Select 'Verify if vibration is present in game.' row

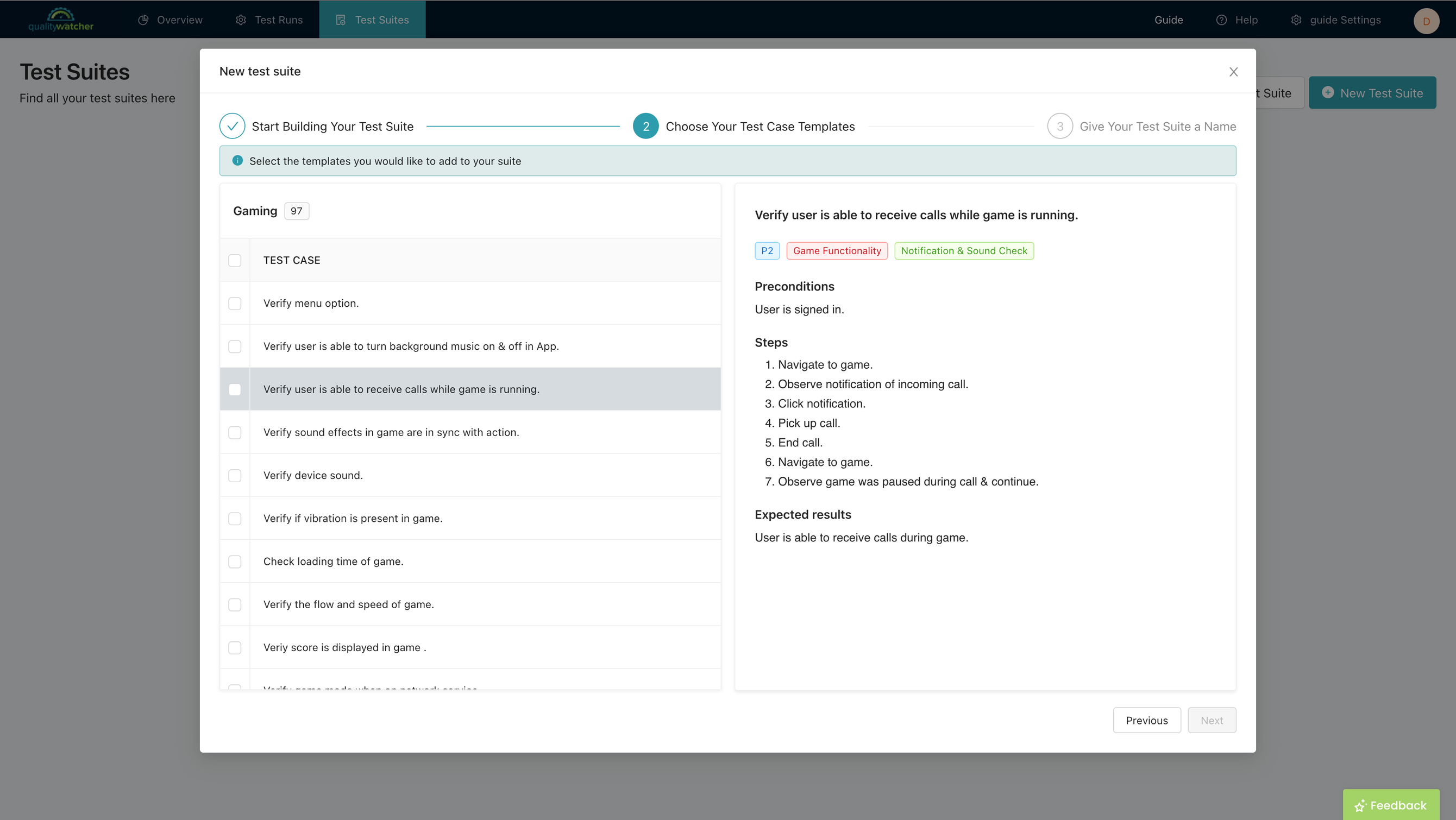pos(470,518)
